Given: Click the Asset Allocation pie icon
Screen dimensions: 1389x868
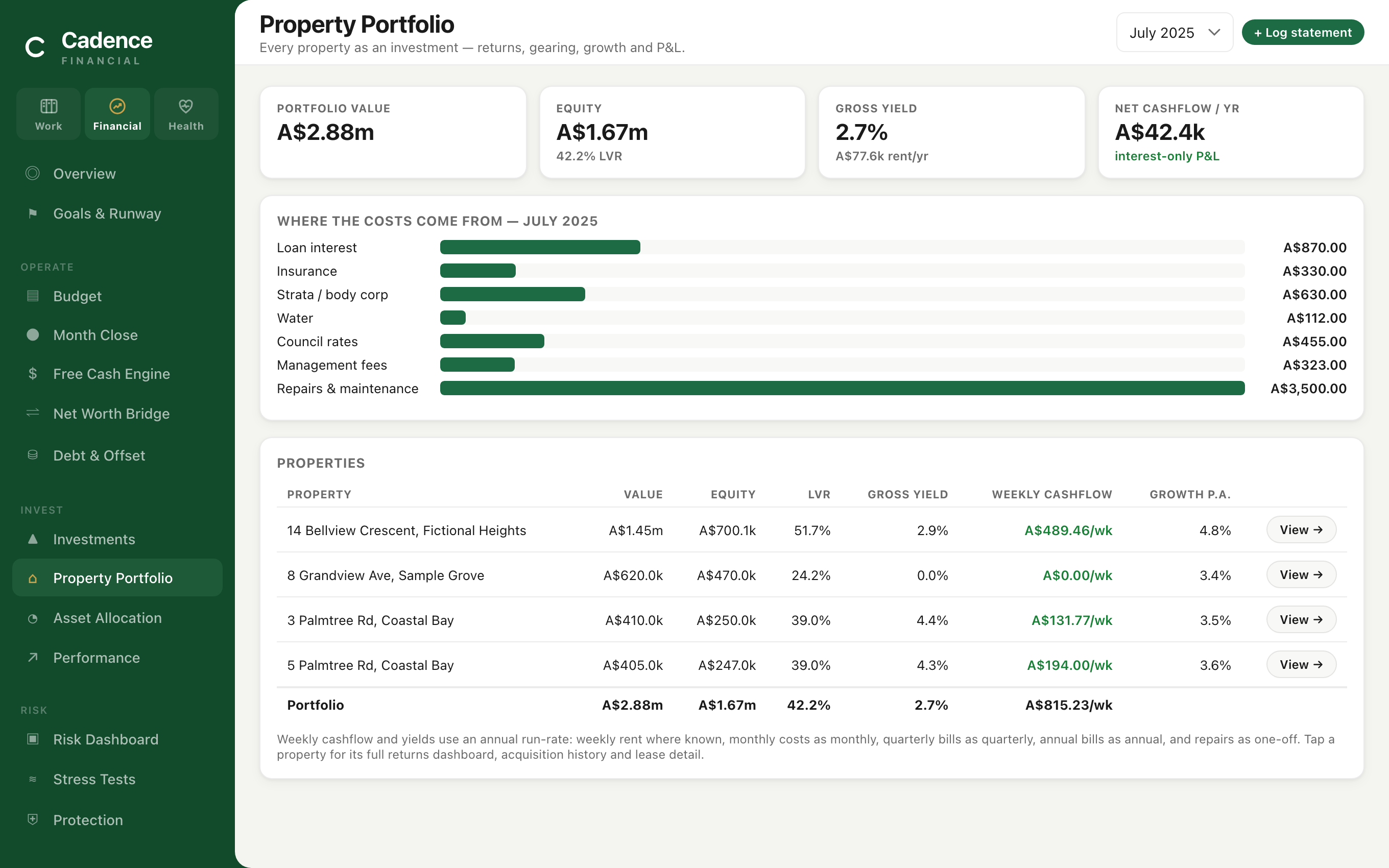Looking at the screenshot, I should click(33, 618).
